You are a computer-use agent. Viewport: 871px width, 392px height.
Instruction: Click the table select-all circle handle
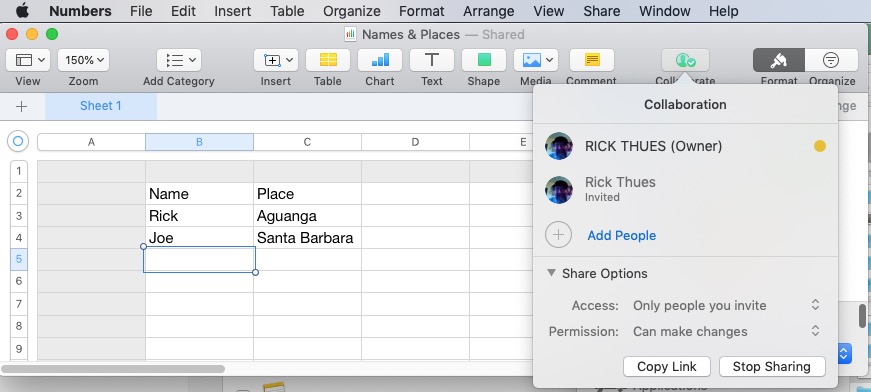click(18, 142)
